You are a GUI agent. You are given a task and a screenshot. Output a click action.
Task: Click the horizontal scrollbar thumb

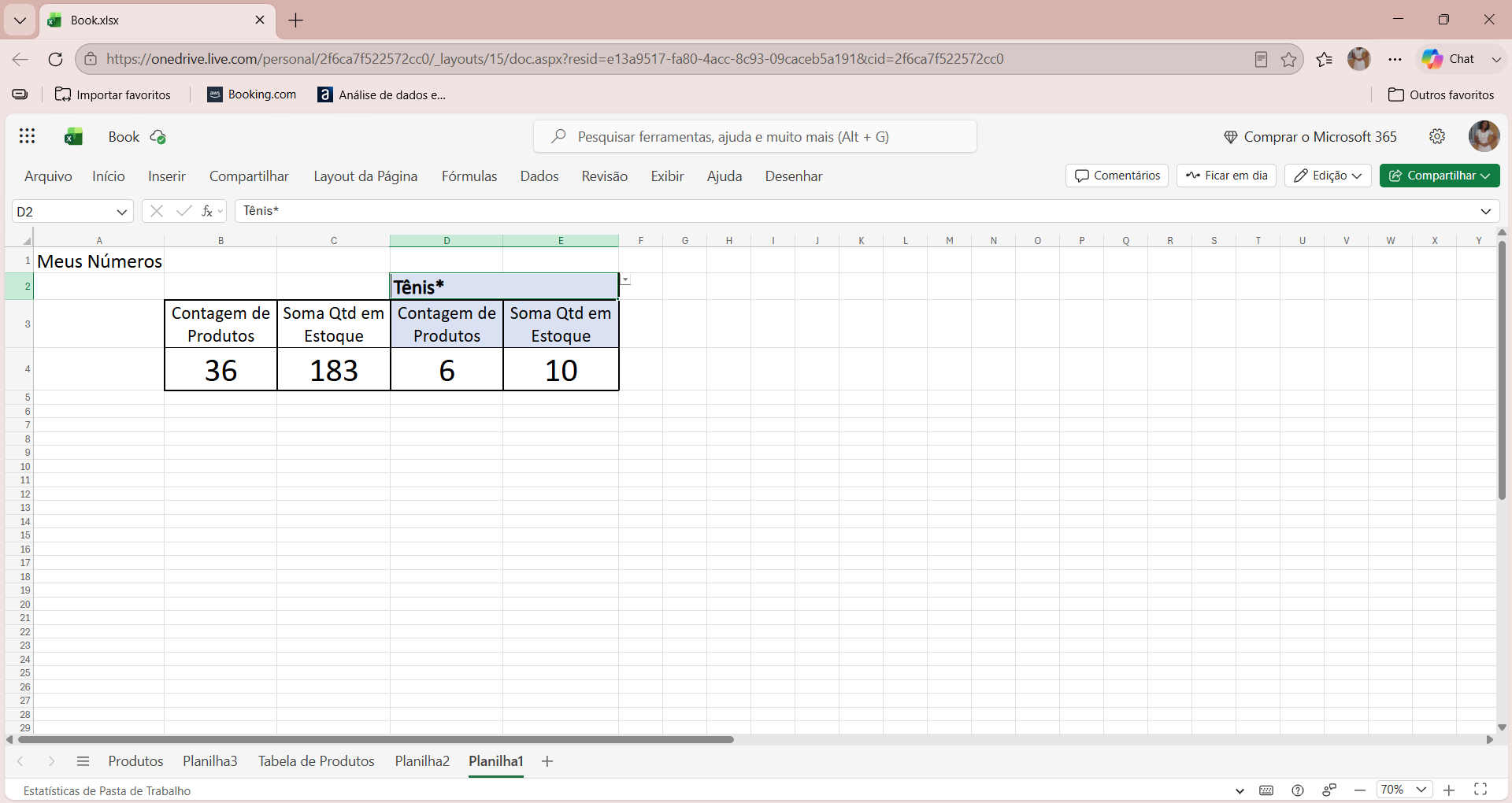pos(376,739)
